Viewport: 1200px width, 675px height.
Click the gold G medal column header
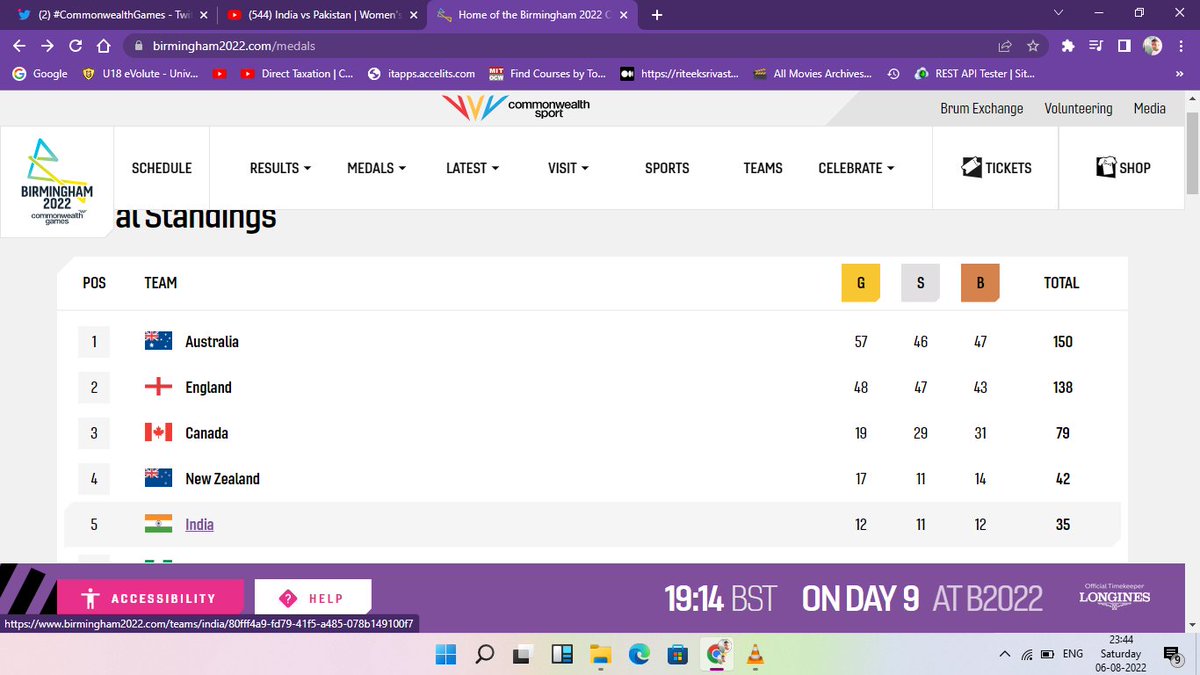coord(860,283)
